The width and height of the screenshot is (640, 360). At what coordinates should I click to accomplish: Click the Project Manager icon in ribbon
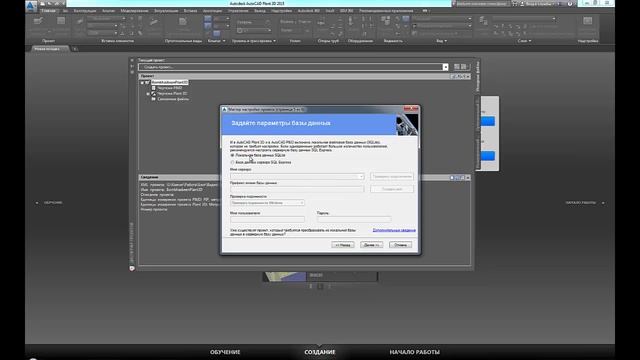[x=38, y=21]
